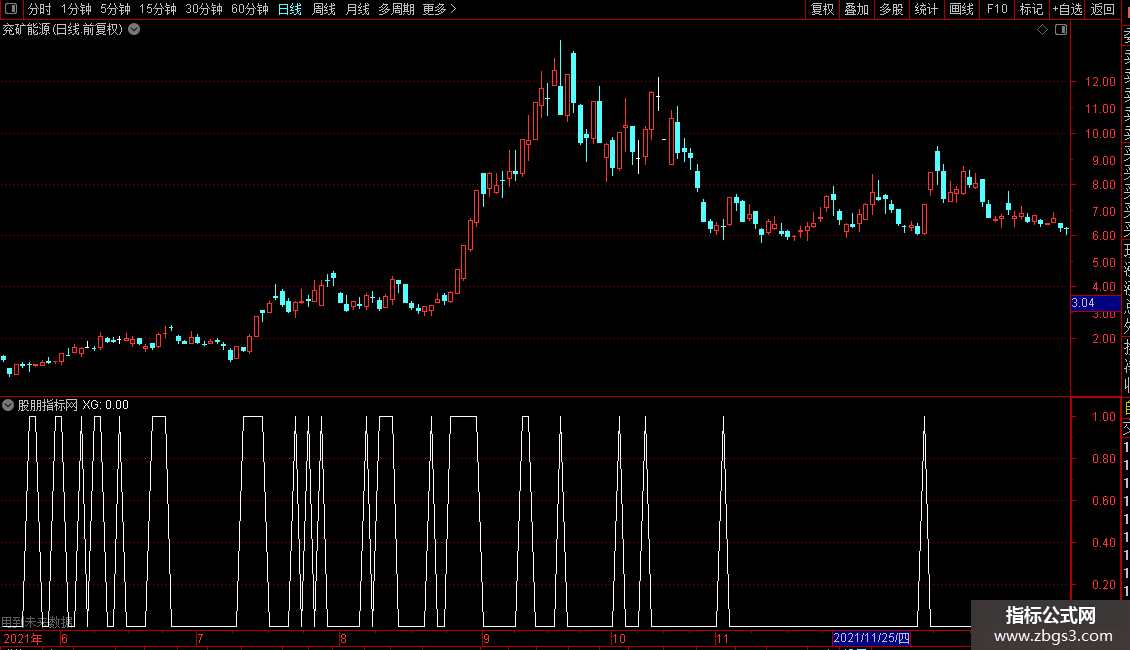The image size is (1130, 650).
Task: Select the 15分钟 period tab
Action: tap(158, 9)
